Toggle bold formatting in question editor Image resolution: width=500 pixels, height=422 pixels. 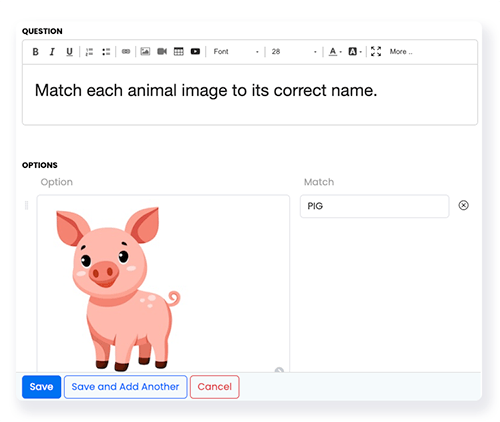tap(35, 52)
